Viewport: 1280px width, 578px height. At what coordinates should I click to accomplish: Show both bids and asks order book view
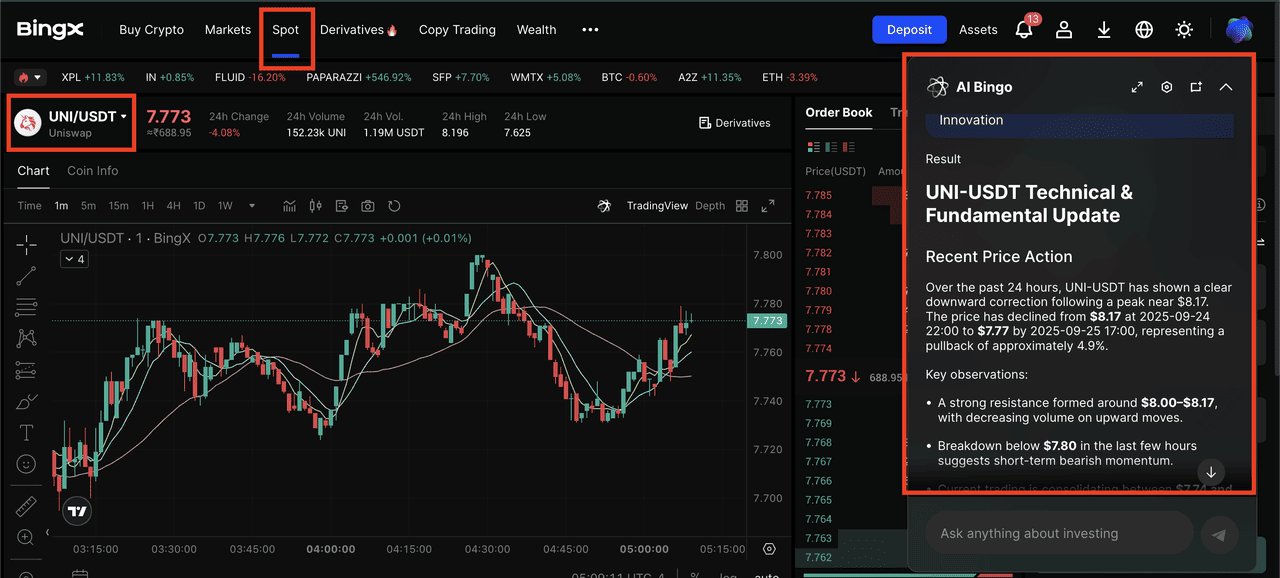coord(812,147)
